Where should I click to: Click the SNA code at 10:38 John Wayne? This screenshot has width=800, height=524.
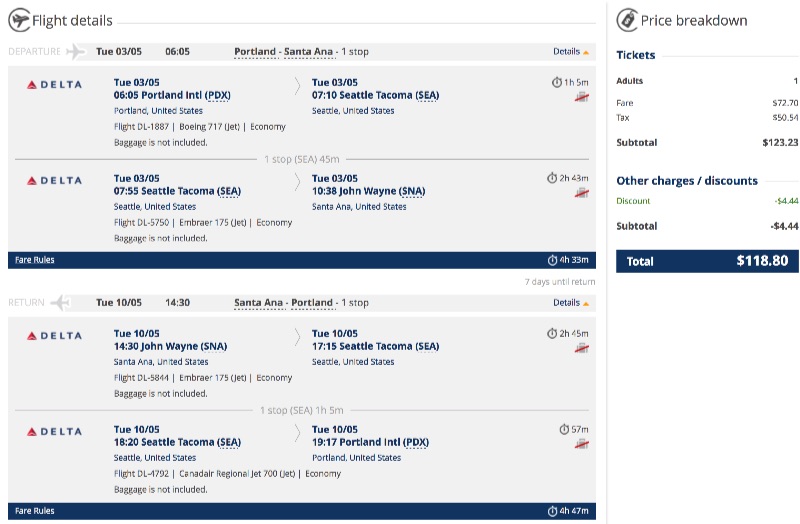coord(412,191)
